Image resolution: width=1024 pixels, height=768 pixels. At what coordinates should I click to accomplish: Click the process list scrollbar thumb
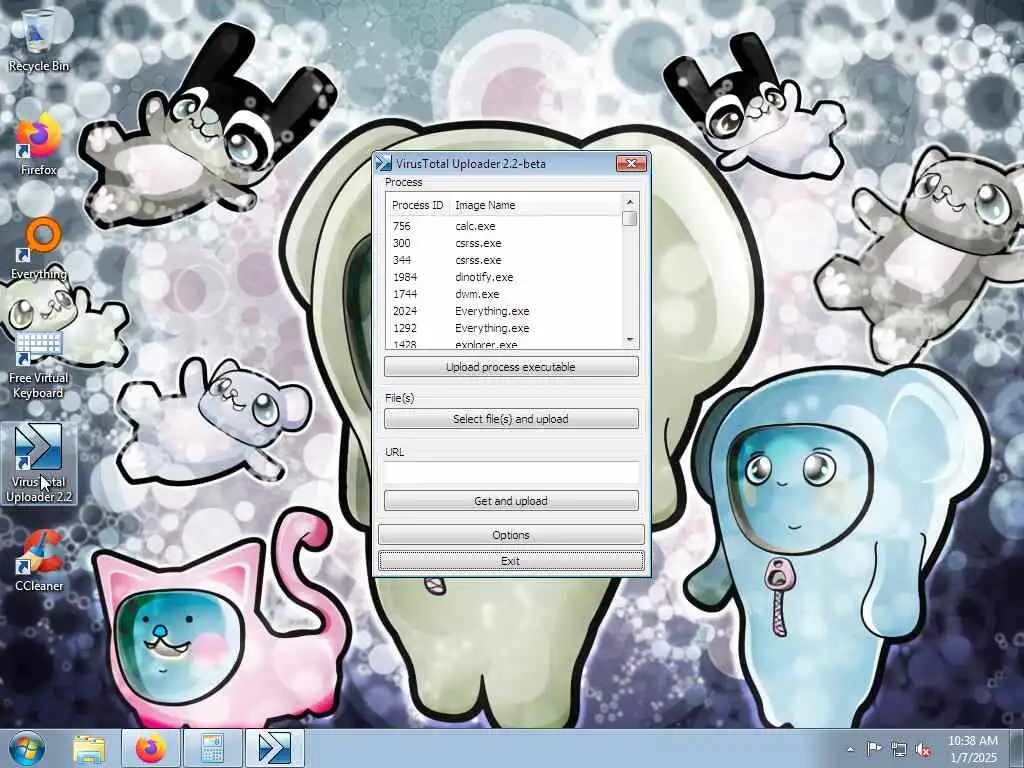tap(630, 219)
